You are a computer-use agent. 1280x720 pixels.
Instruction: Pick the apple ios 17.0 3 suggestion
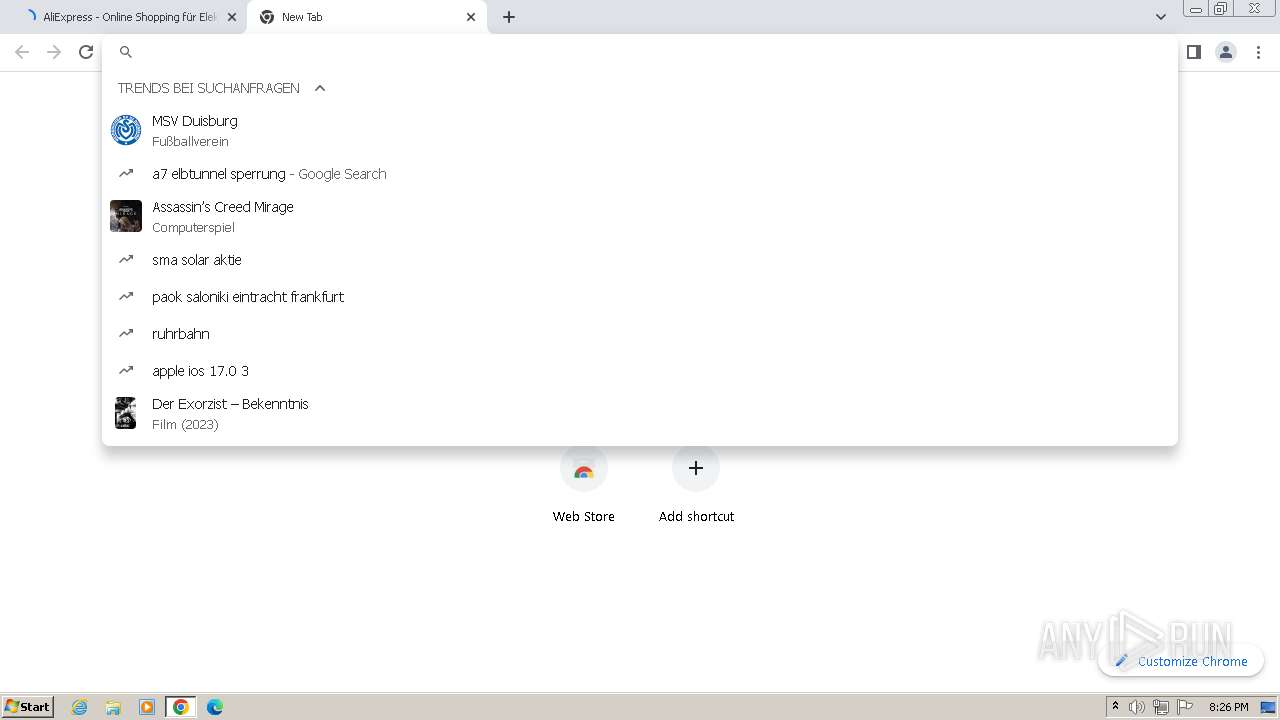tap(640, 371)
